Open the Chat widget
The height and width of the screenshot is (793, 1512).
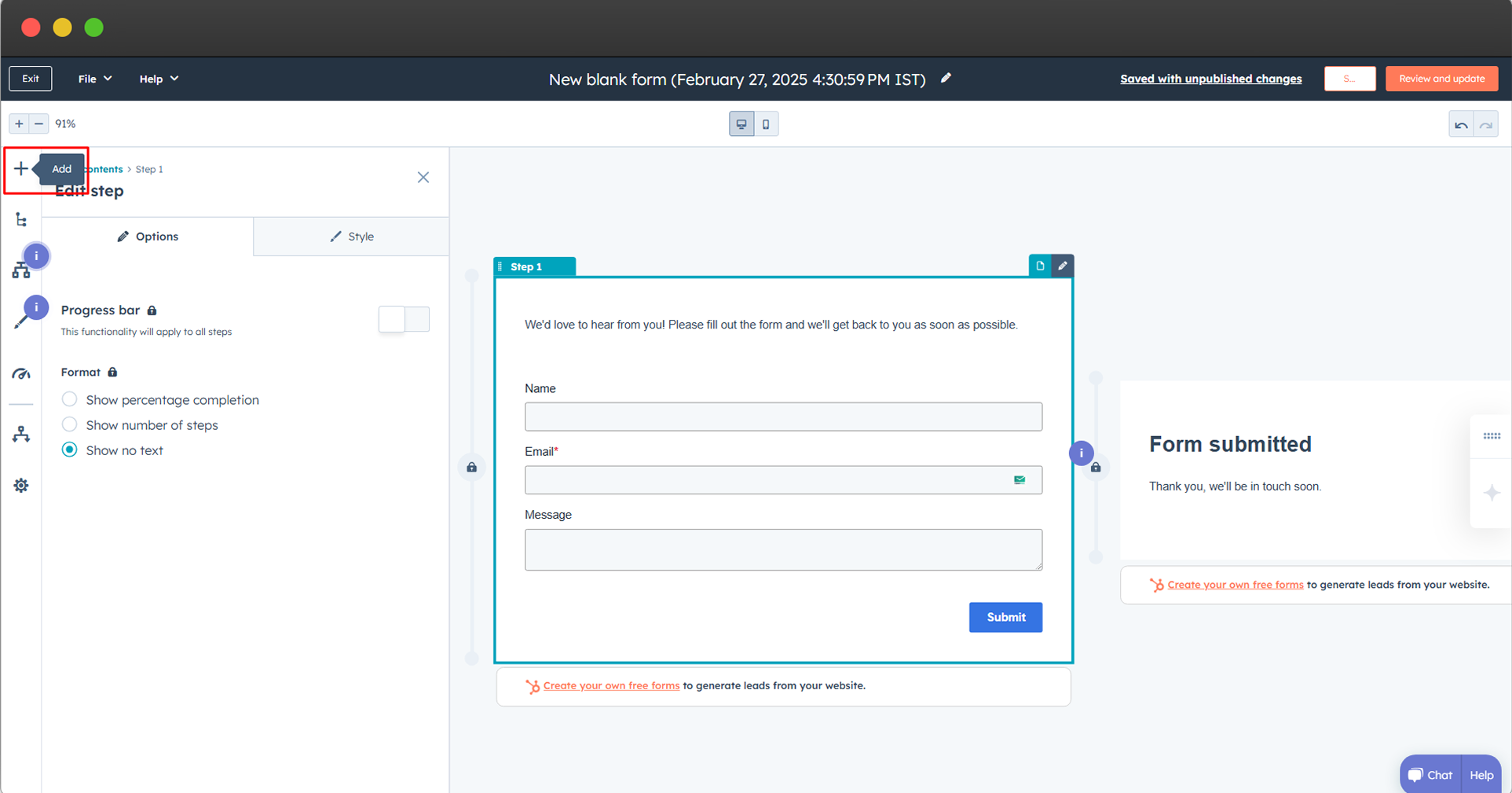(1430, 775)
